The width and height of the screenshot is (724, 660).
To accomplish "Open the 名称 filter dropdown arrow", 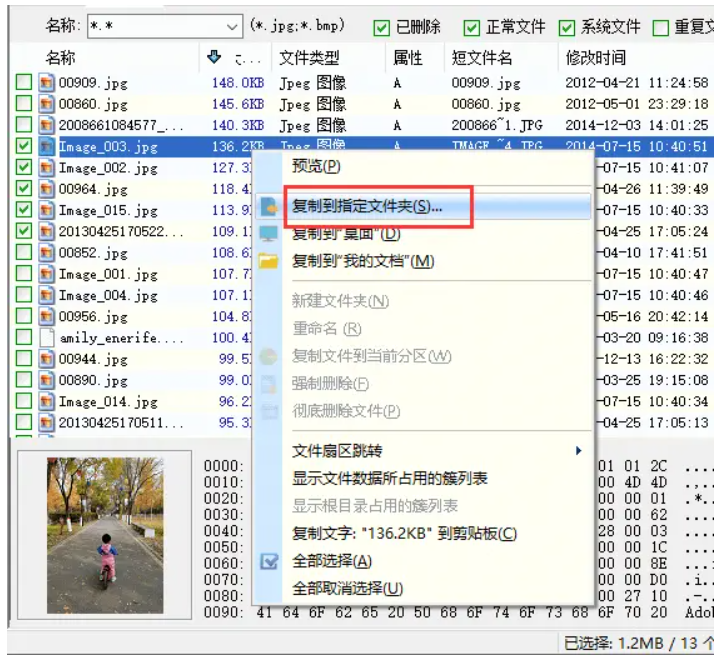I will pyautogui.click(x=232, y=27).
